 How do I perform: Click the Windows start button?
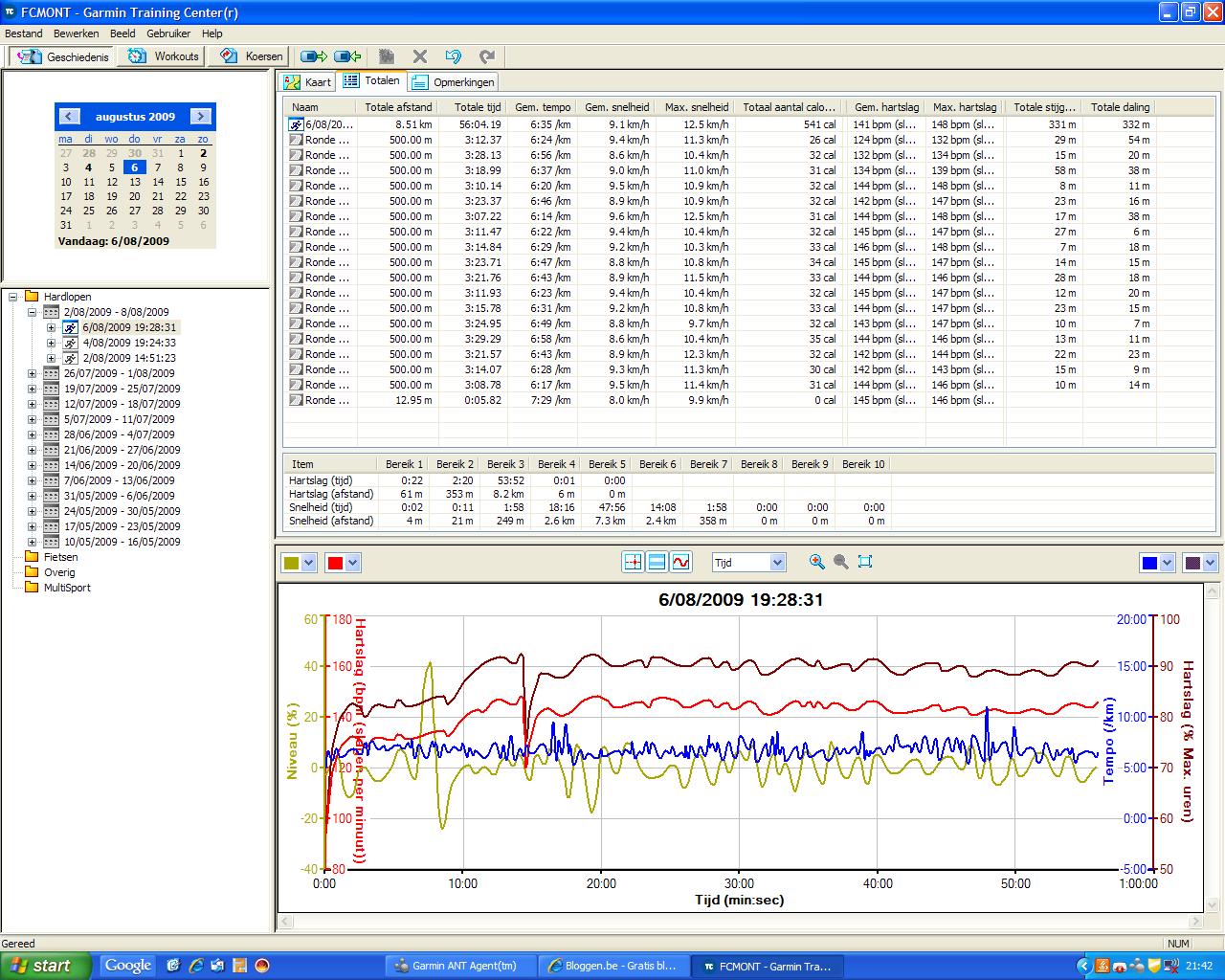46,966
